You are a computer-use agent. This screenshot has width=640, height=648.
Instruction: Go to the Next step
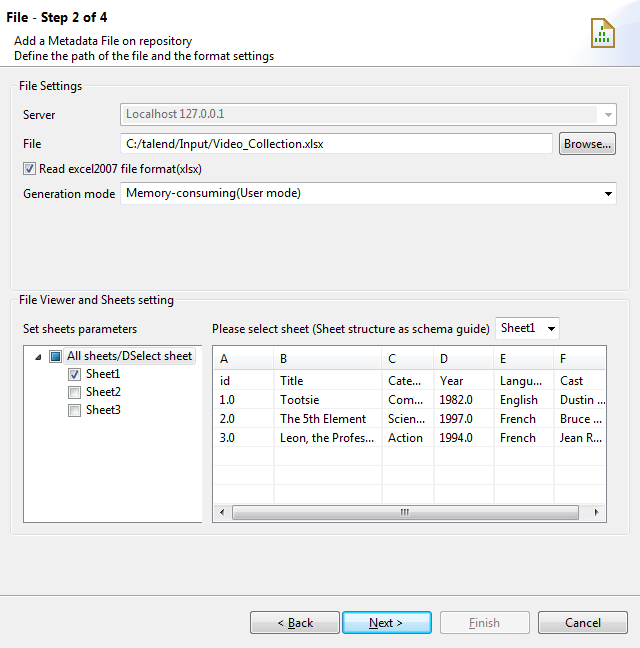click(x=386, y=623)
